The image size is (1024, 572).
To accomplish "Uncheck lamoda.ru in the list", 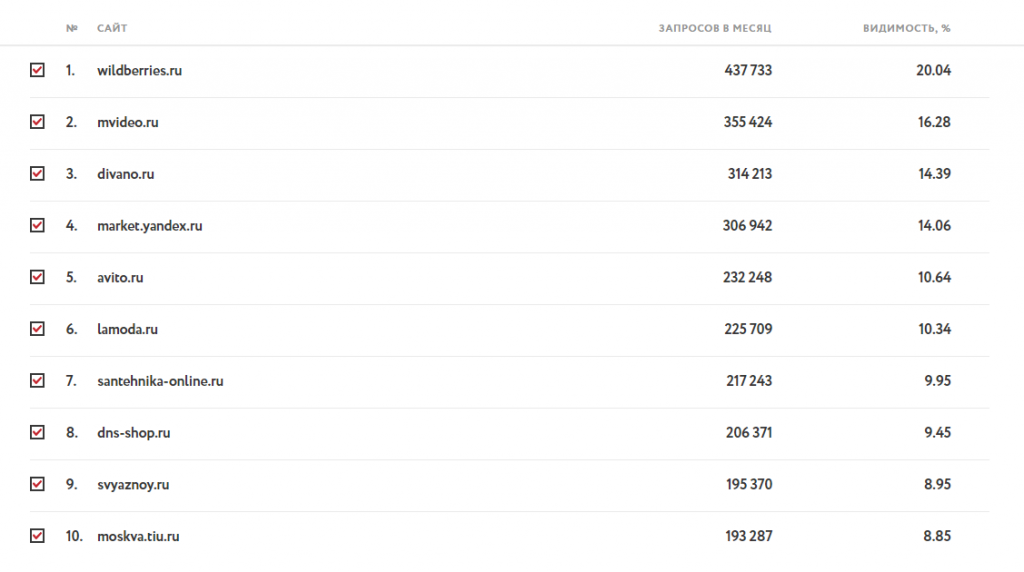I will (x=37, y=329).
